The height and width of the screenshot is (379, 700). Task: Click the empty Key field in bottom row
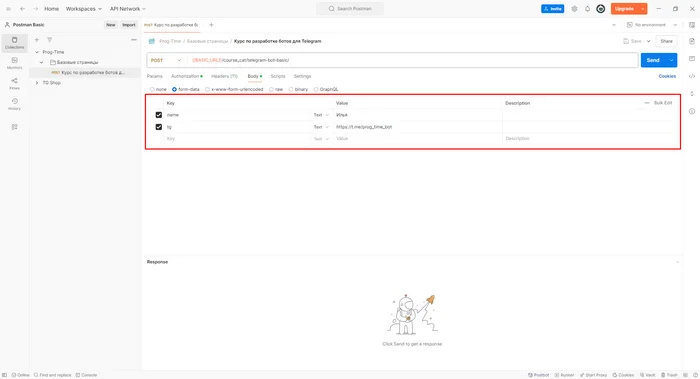[x=237, y=139]
